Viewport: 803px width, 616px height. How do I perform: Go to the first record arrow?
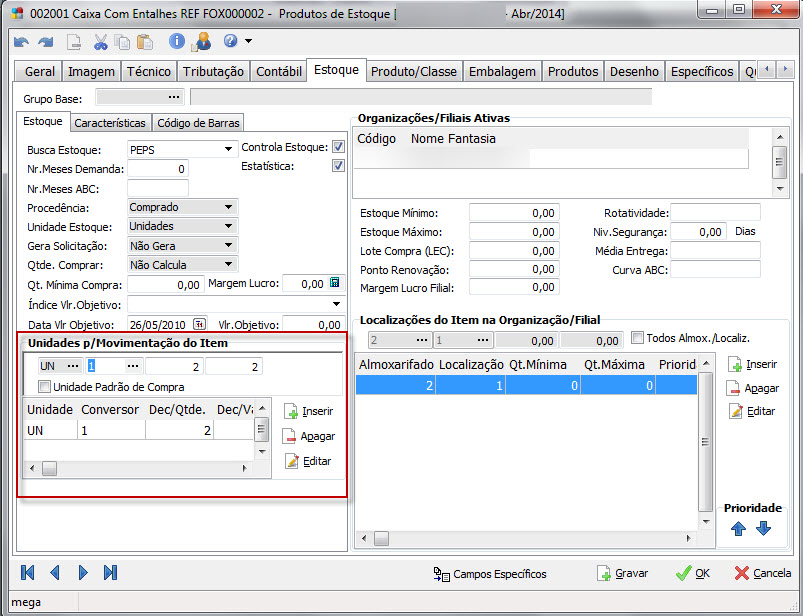tap(27, 573)
